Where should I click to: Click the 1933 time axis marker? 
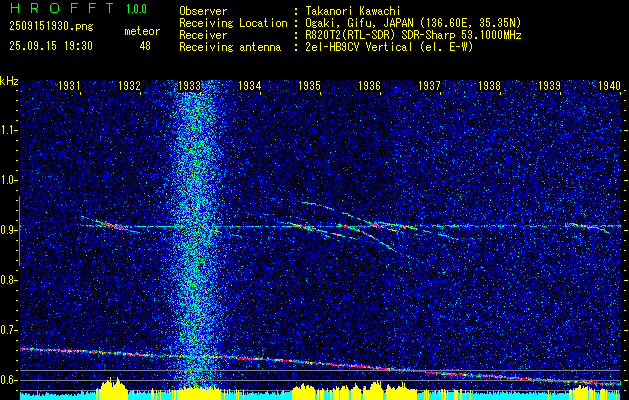point(189,85)
